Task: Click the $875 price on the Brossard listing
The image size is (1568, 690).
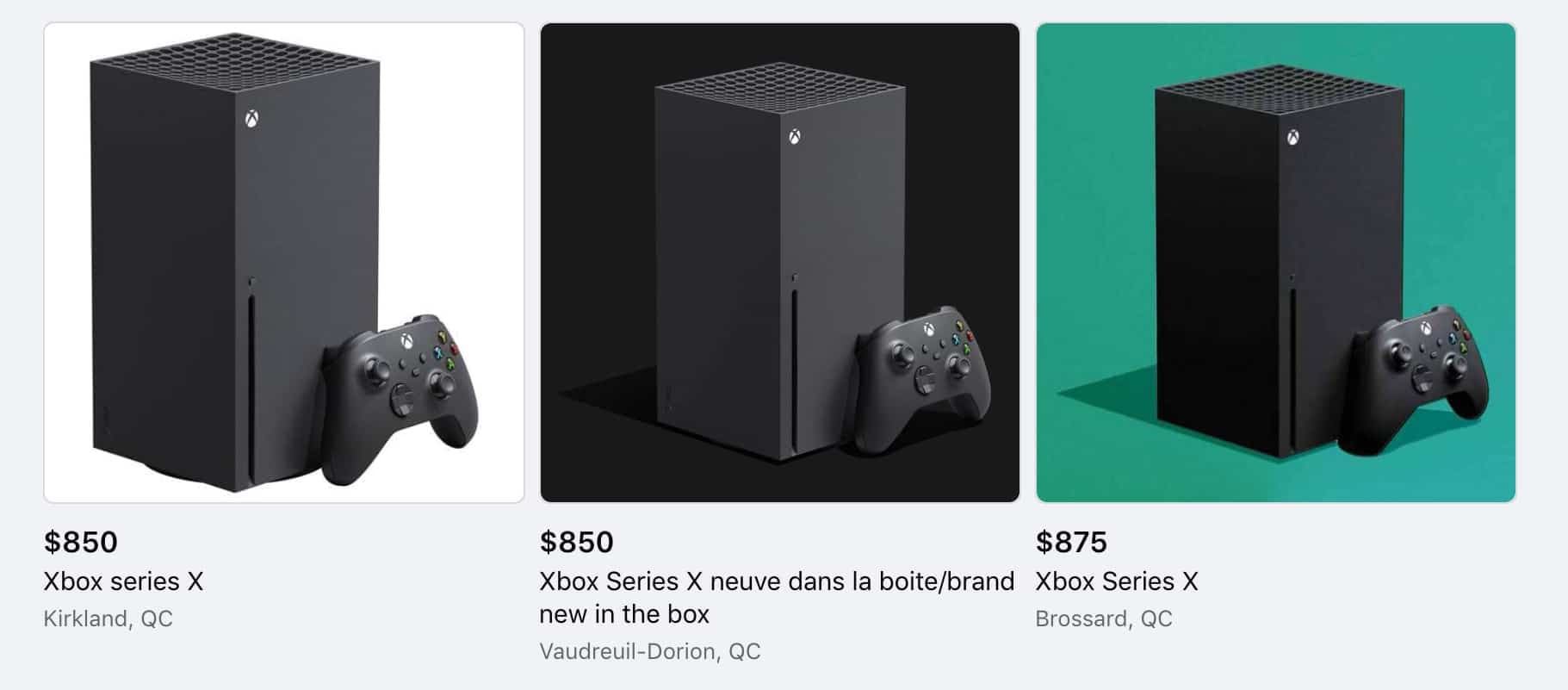Action: (x=1072, y=543)
